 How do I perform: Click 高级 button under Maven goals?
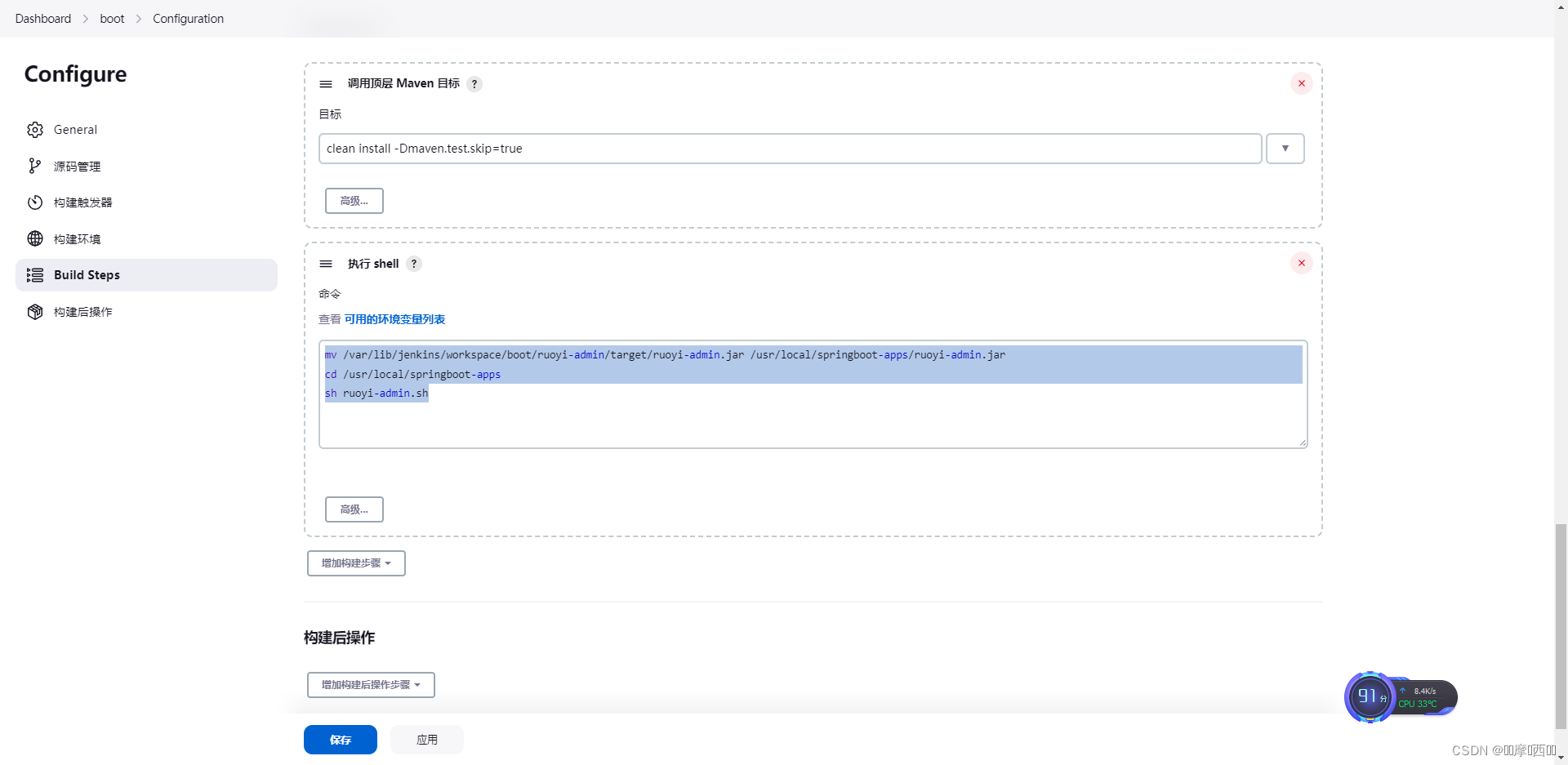(x=354, y=201)
